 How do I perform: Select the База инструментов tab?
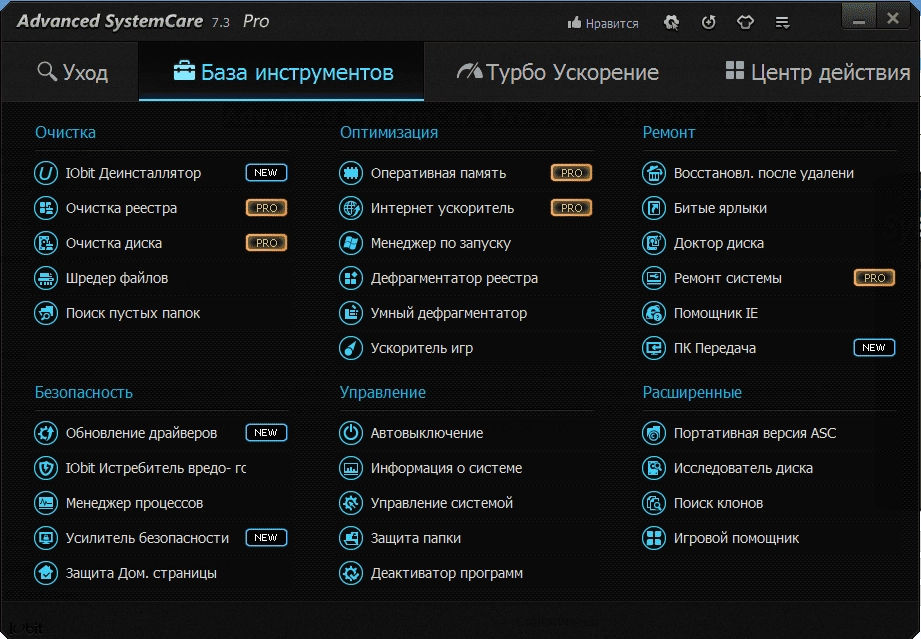coord(281,72)
